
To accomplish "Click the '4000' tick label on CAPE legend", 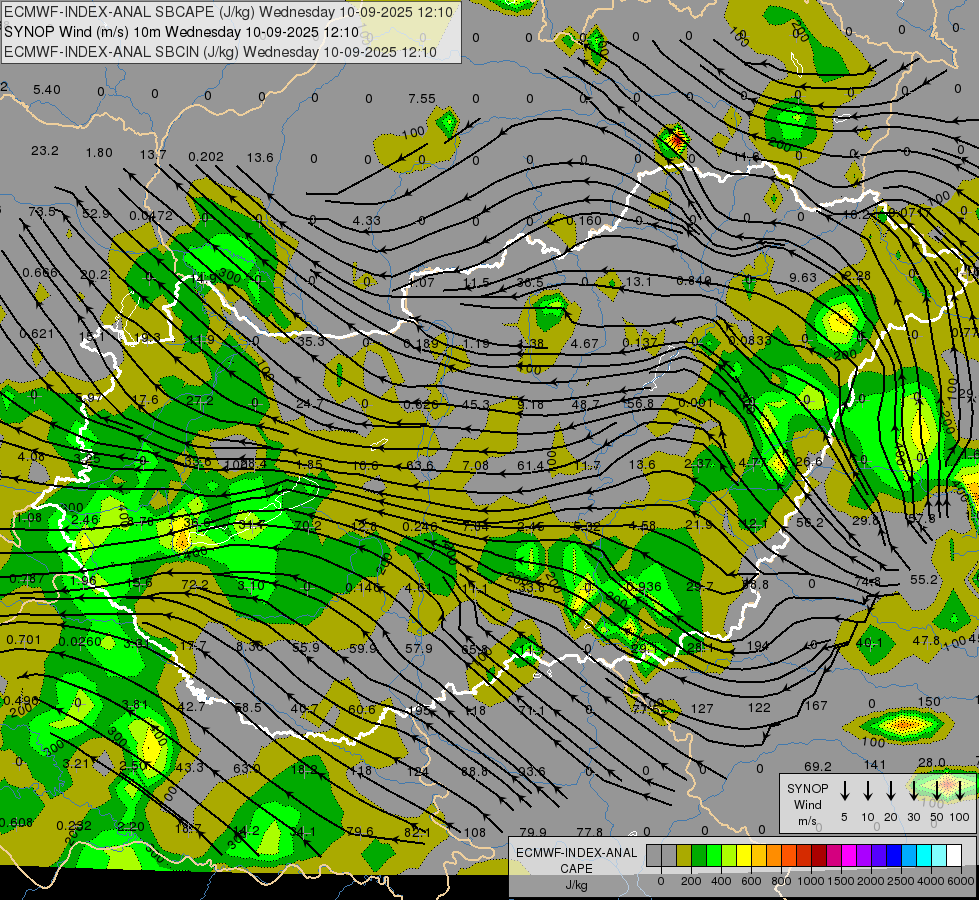I will click(931, 881).
